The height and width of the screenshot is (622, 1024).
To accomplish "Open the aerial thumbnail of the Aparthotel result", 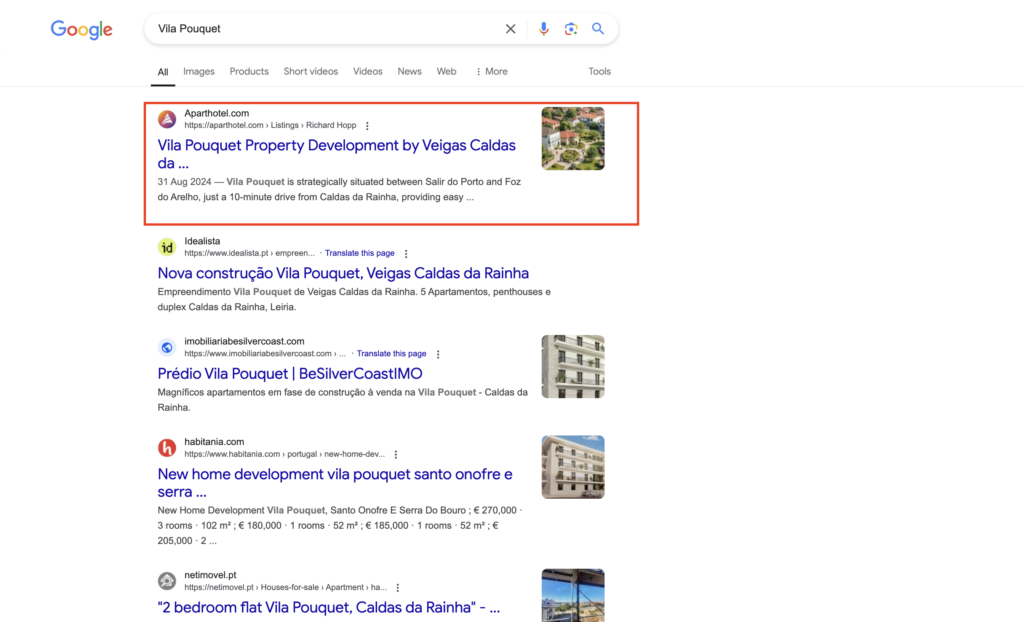I will coord(573,139).
